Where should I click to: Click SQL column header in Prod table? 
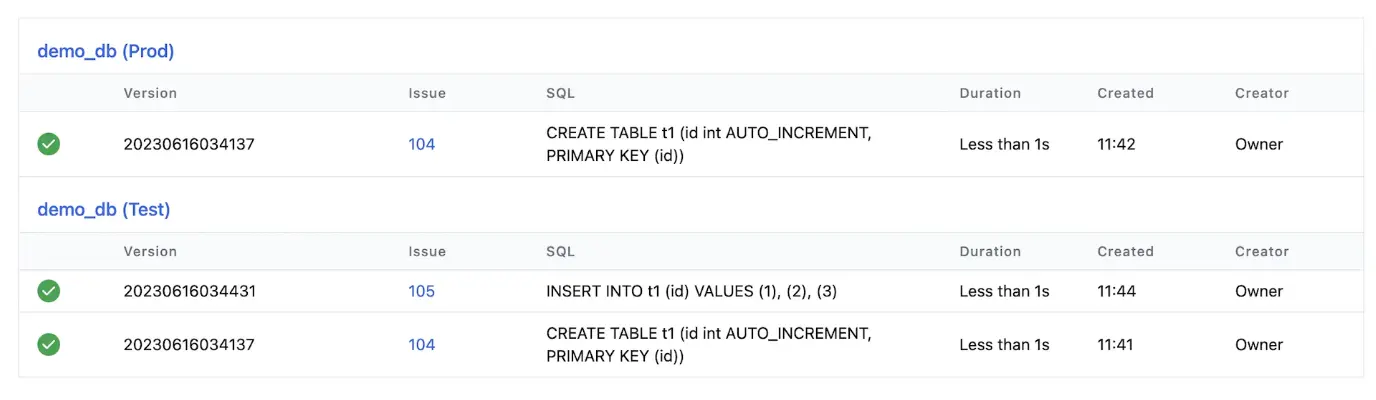pyautogui.click(x=560, y=93)
